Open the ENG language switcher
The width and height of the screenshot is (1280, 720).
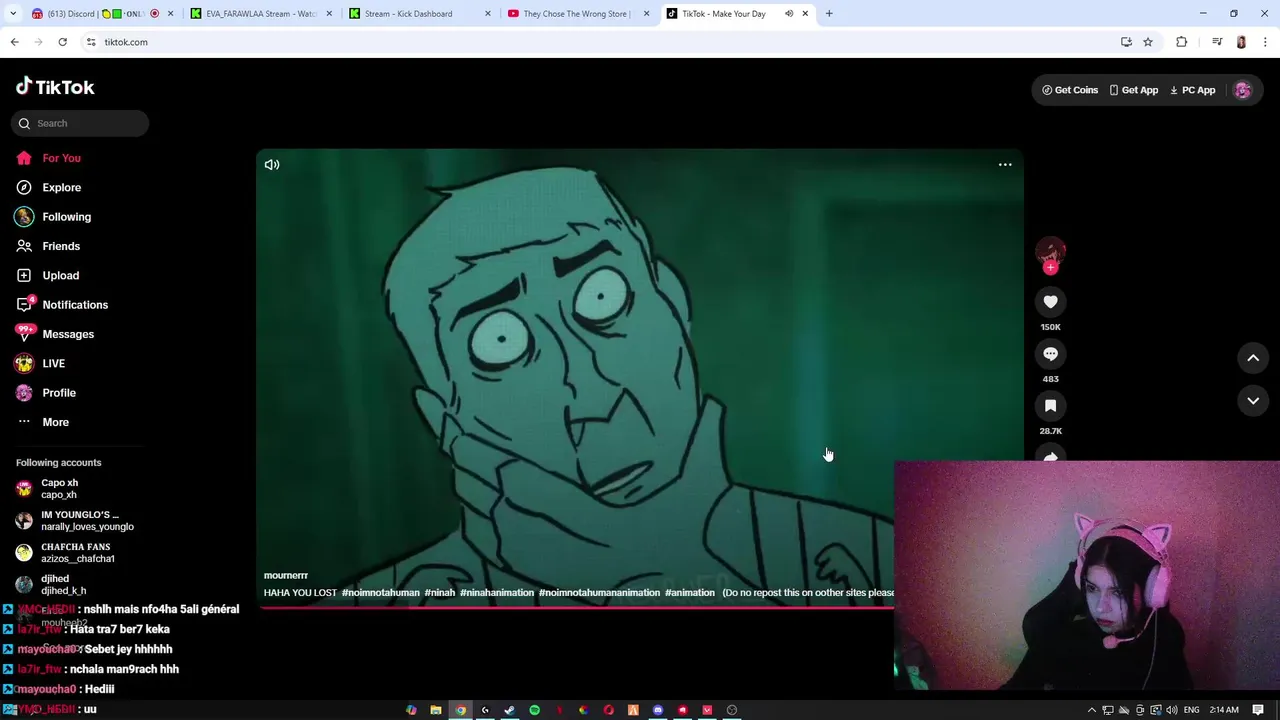(1191, 710)
